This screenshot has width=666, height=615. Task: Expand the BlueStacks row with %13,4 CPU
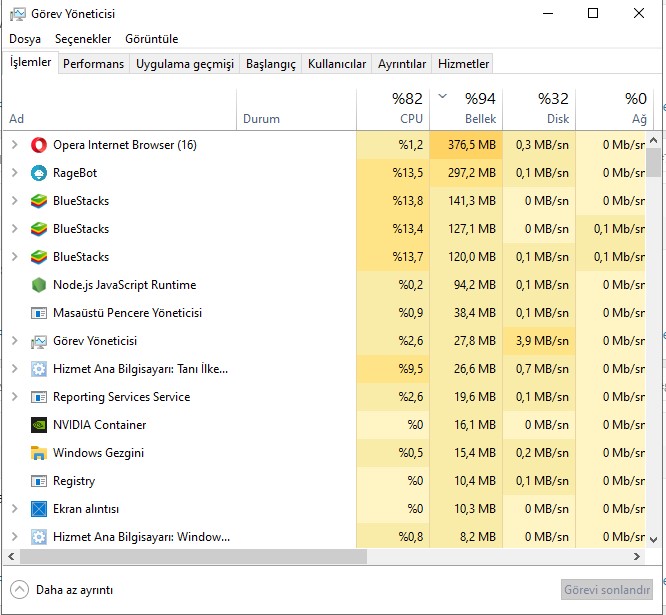(x=14, y=229)
